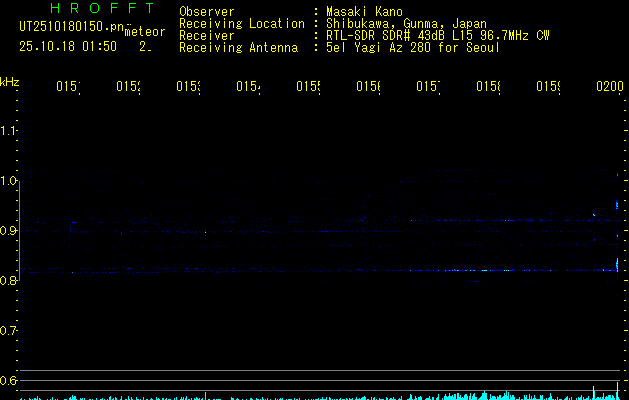Click the kHz axis unit label

point(9,80)
